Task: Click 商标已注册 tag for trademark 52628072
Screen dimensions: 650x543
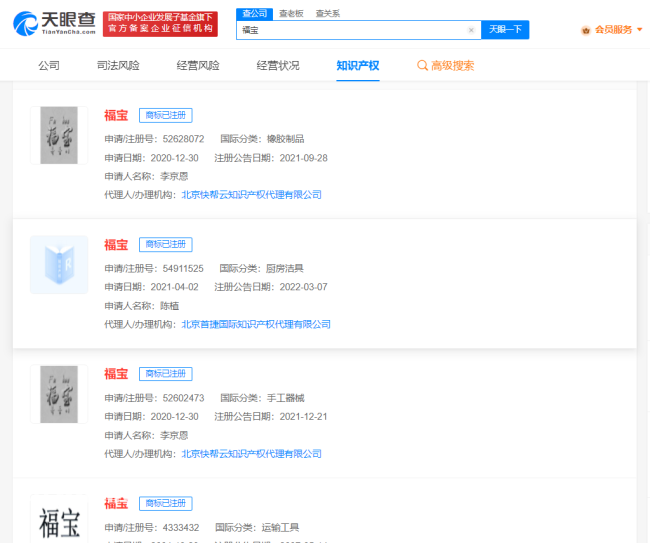Action: coord(165,115)
